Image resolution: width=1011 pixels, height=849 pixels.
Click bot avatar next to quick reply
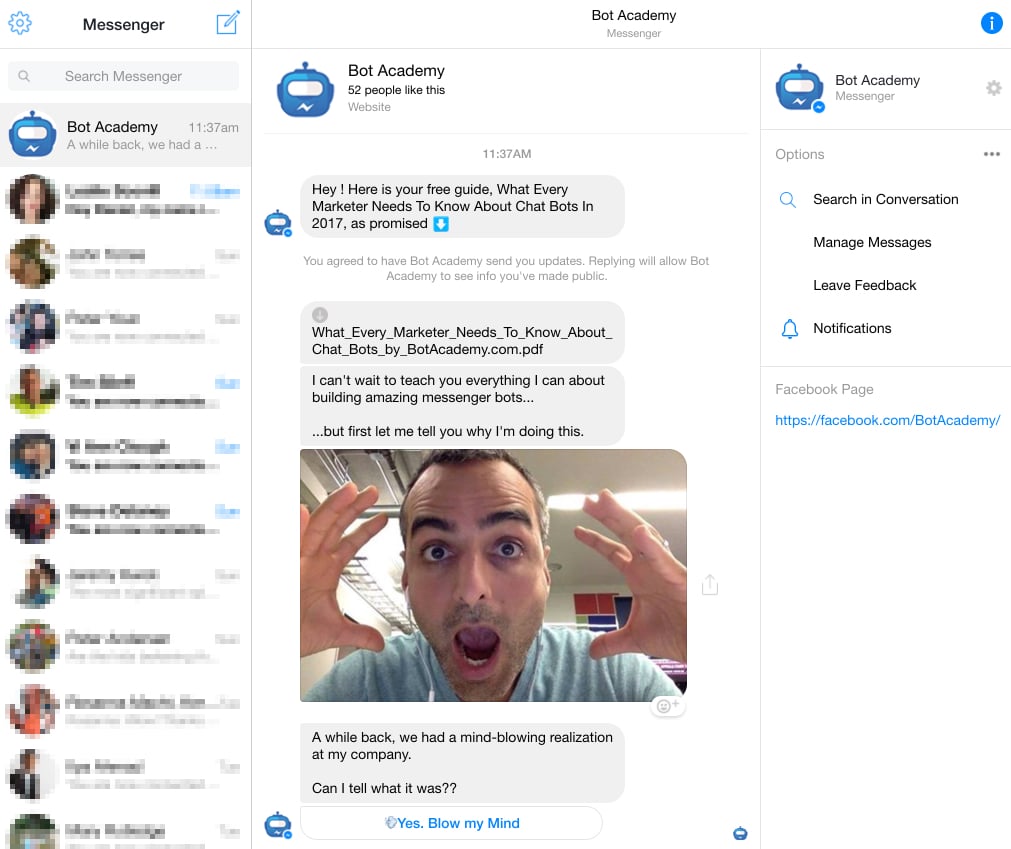[278, 825]
